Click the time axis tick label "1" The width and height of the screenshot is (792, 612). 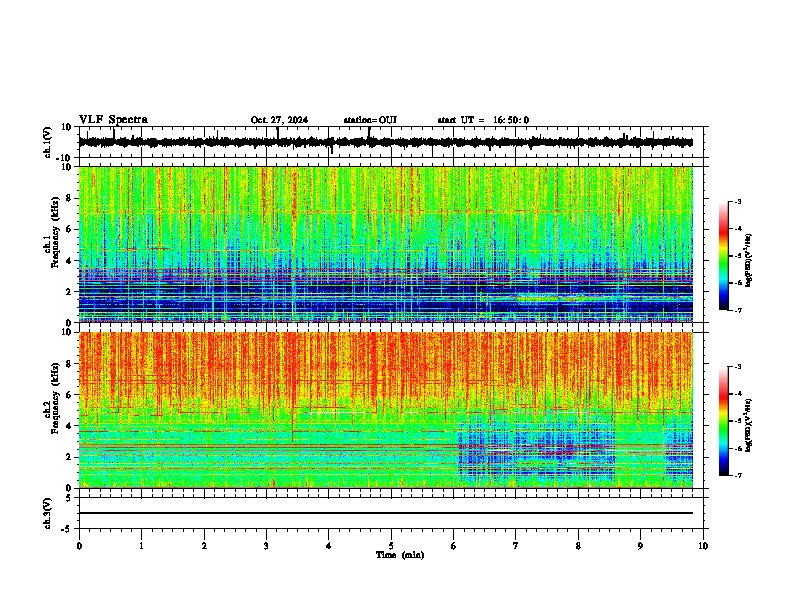coord(141,546)
